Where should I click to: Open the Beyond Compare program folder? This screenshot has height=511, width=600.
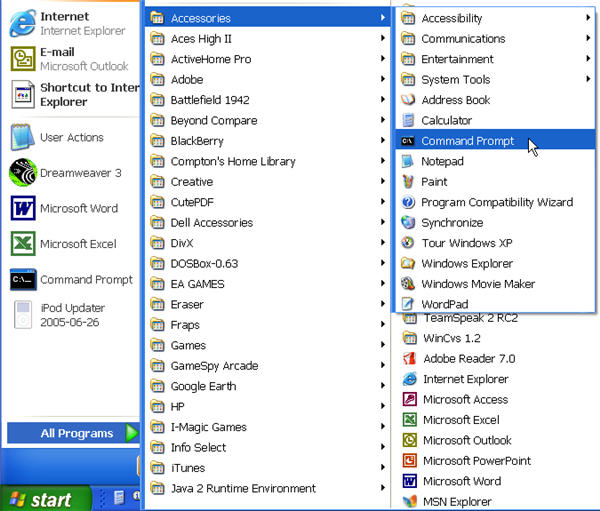tap(267, 120)
